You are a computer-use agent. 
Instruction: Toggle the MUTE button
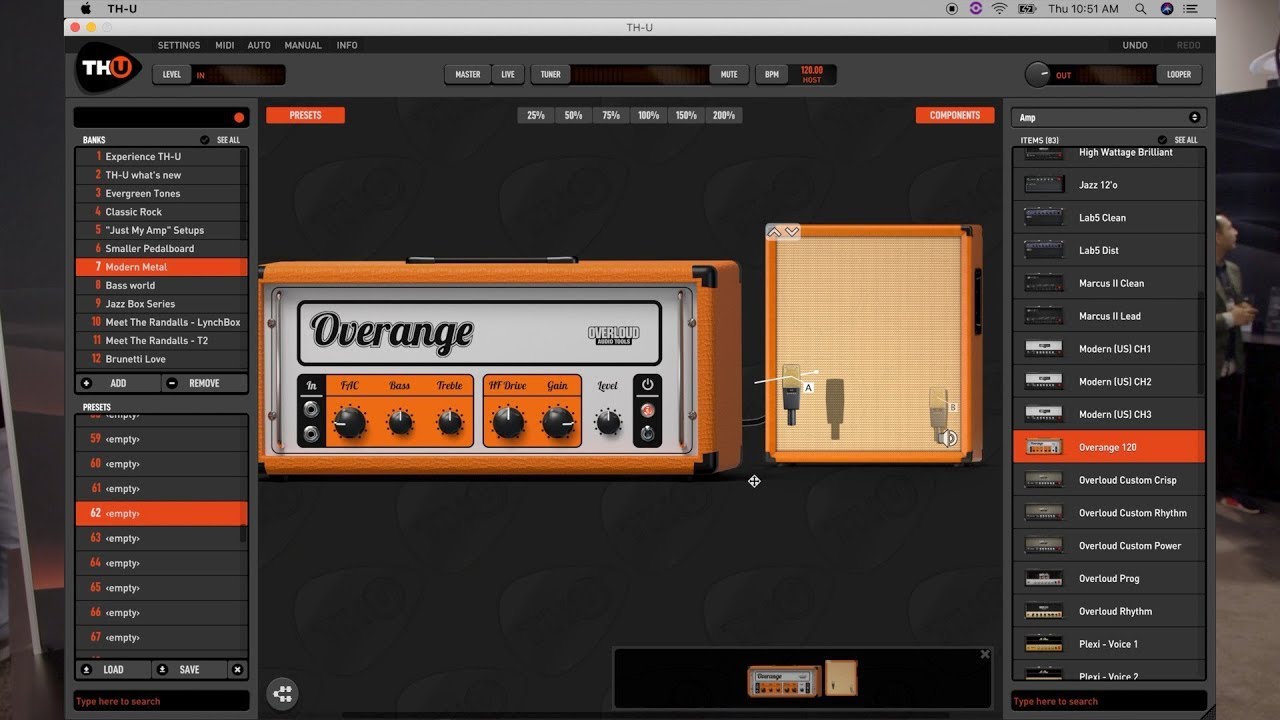click(729, 74)
